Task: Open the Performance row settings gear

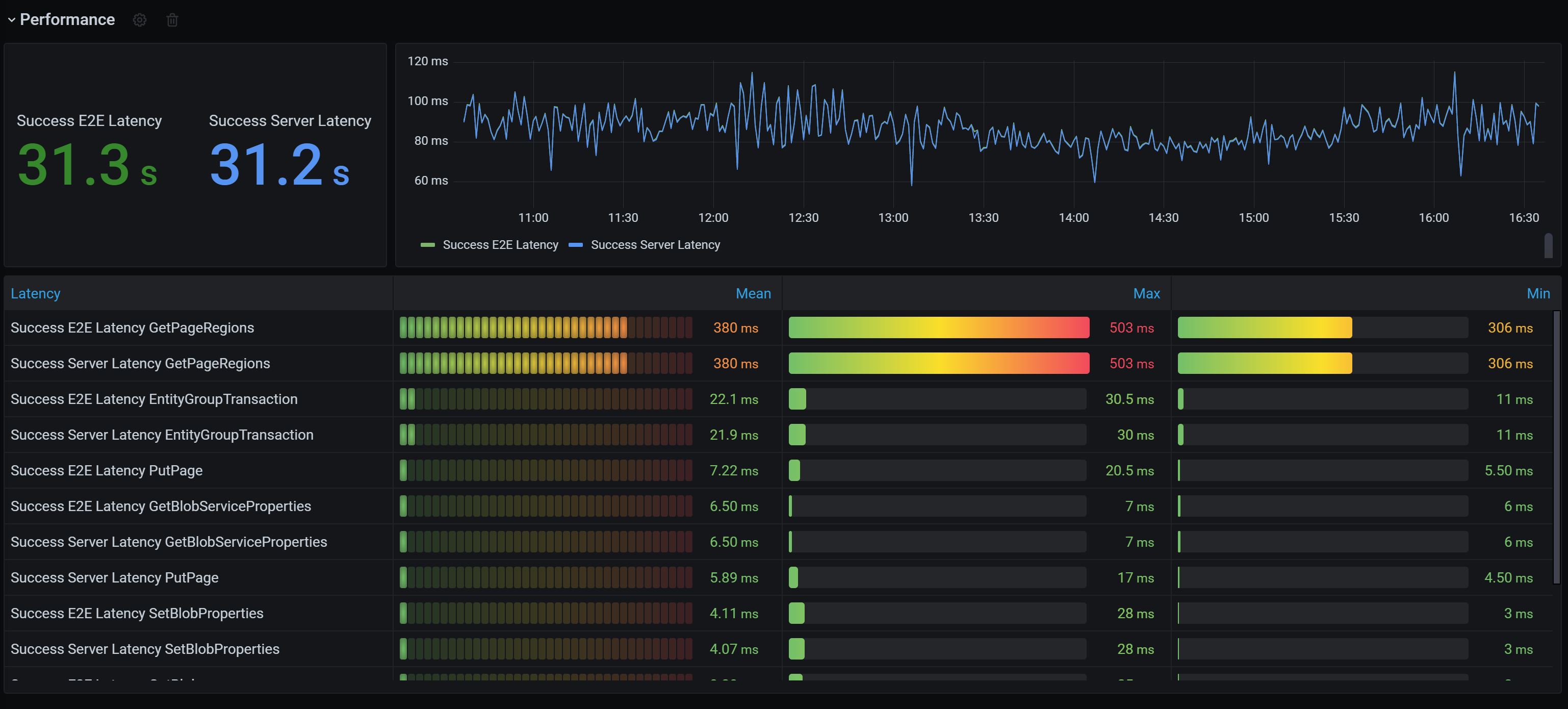Action: tap(139, 20)
